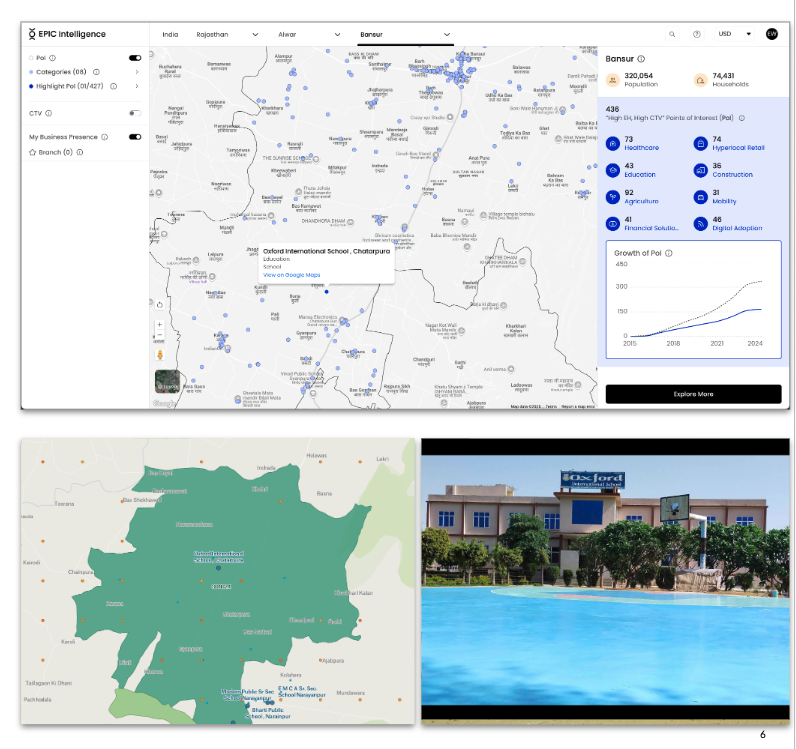Click the highlighted Oxford International School map dot
Image resolution: width=796 pixels, height=749 pixels.
click(x=326, y=292)
